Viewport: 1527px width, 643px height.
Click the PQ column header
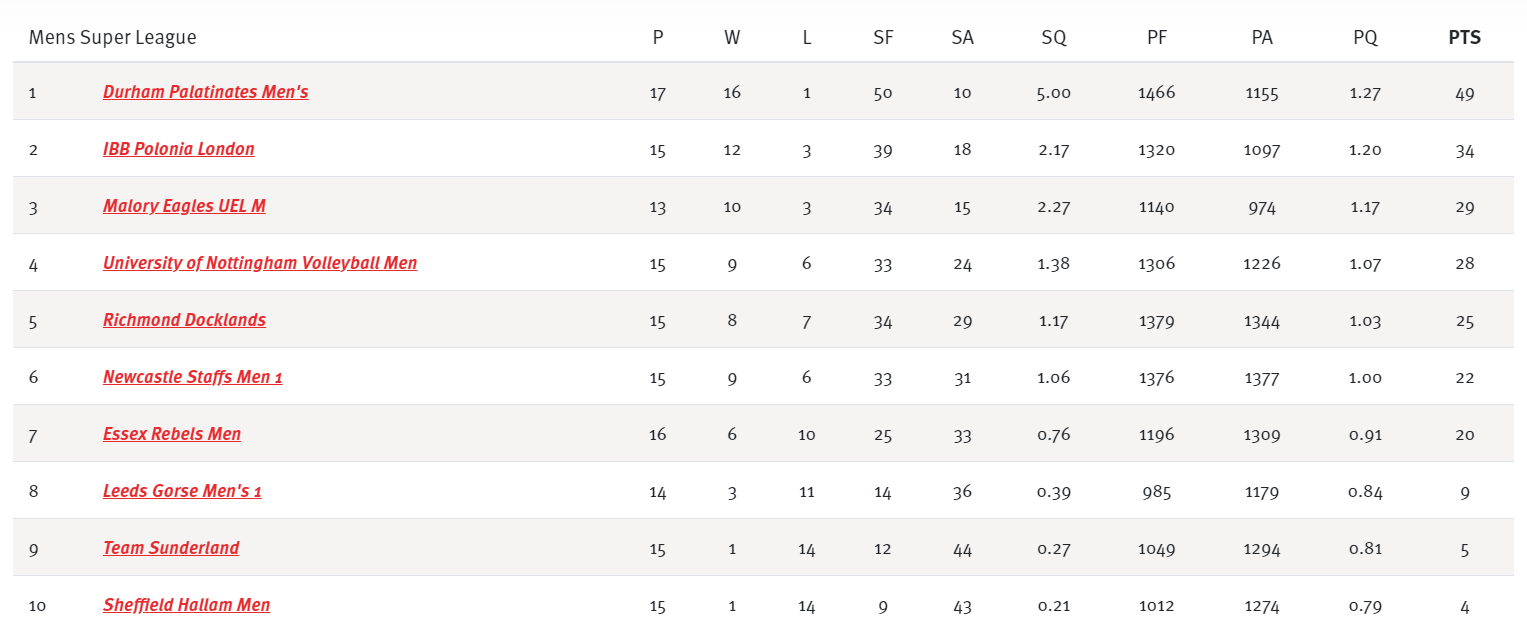(1365, 38)
